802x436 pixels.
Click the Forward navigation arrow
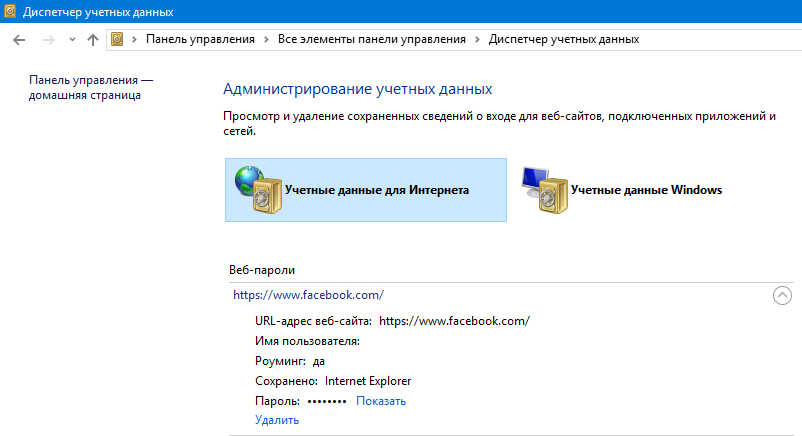tap(48, 40)
